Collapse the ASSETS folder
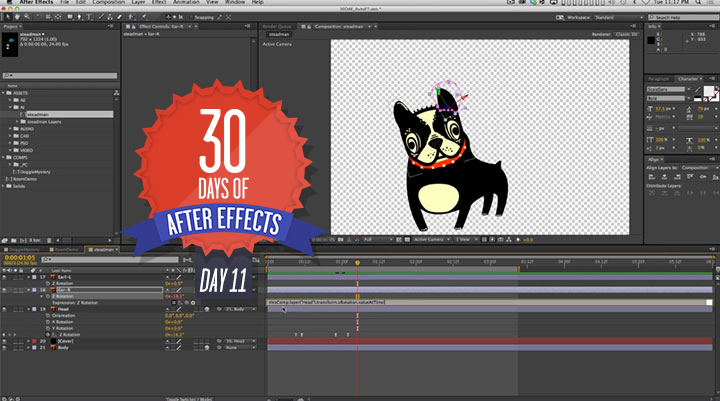The width and height of the screenshot is (720, 401). [x=3, y=93]
